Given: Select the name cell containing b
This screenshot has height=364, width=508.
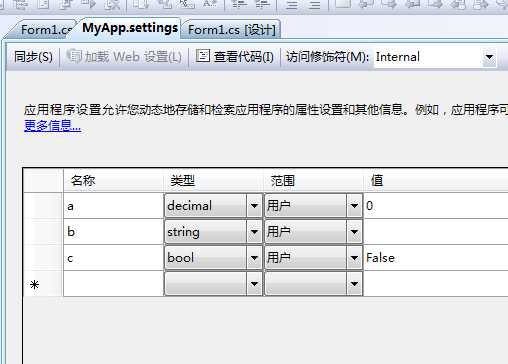Looking at the screenshot, I should [113, 232].
